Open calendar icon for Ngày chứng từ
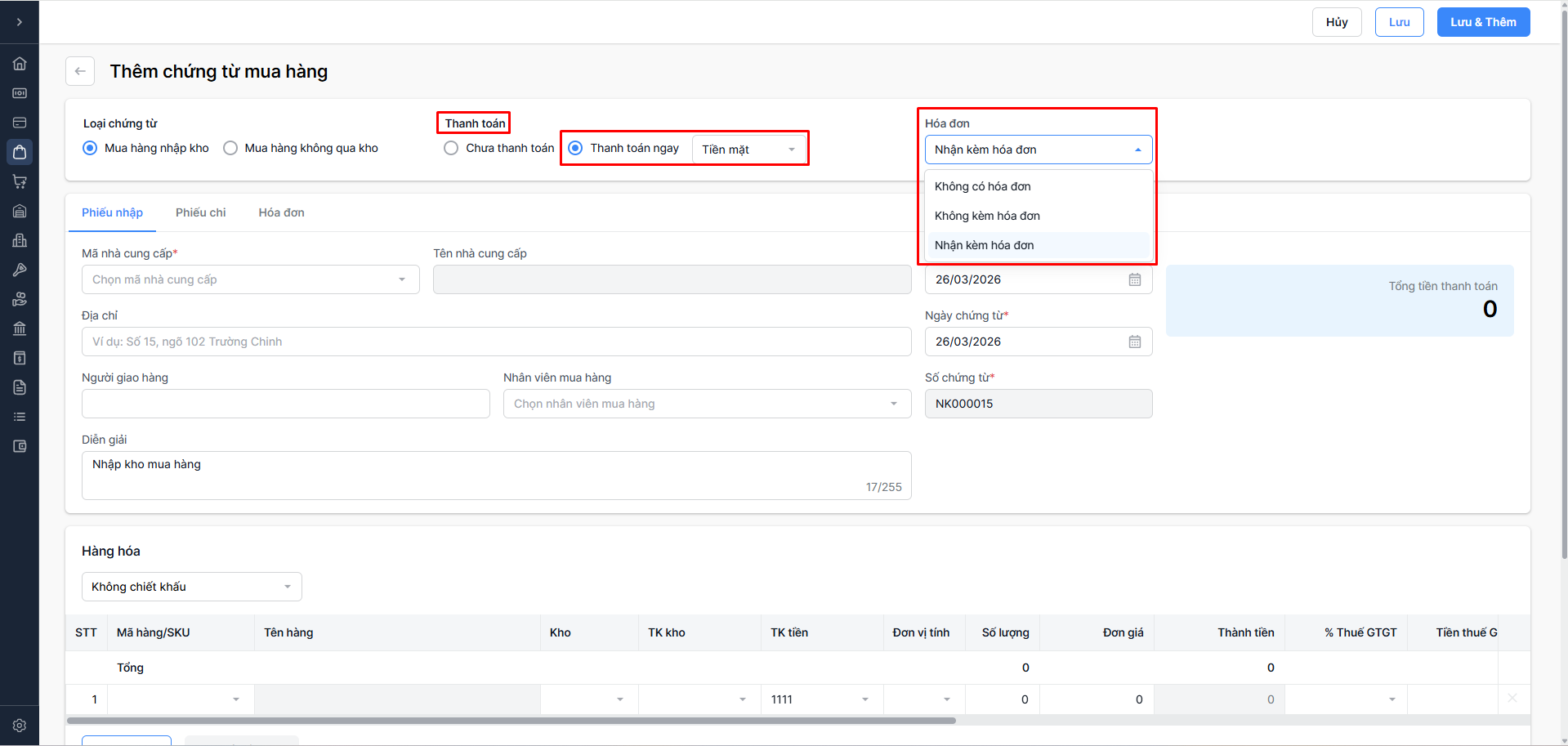Screen dimensions: 1568x746 (1135, 342)
